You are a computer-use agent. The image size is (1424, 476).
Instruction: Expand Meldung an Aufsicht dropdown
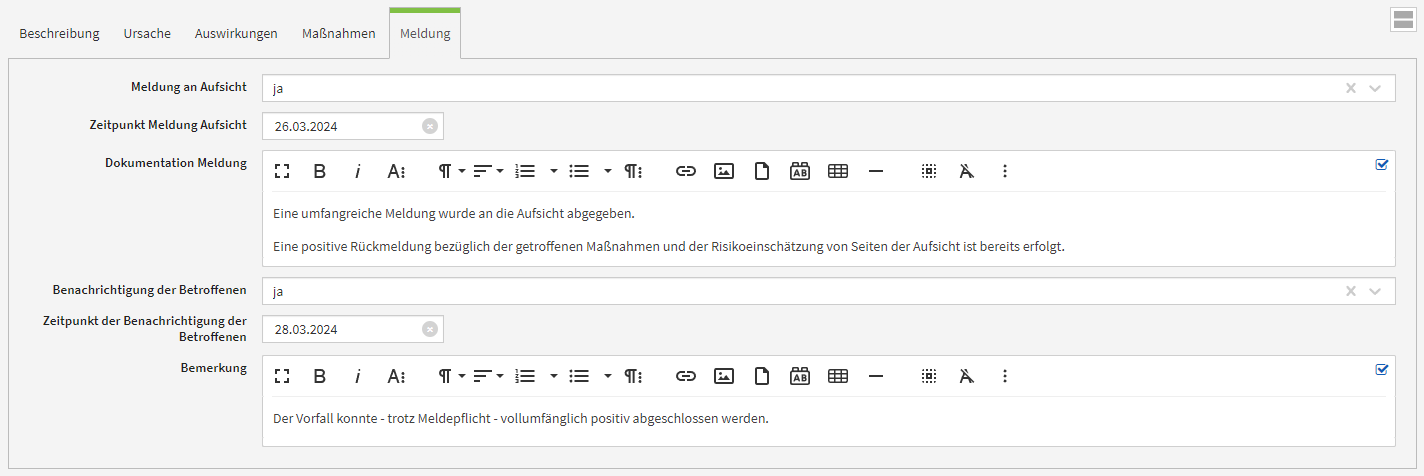1375,88
